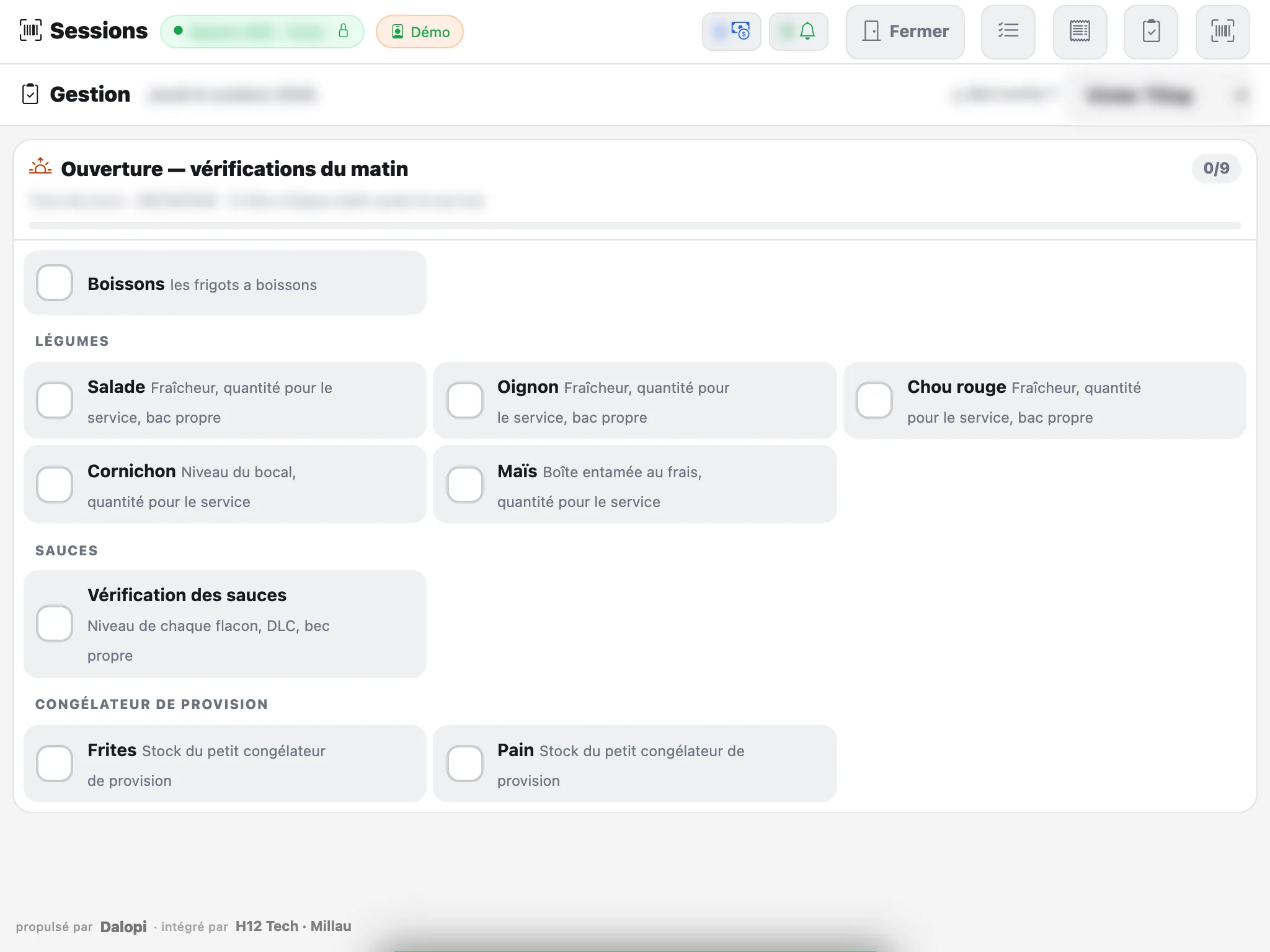This screenshot has width=1270, height=952.
Task: Check the Boissons checkbox
Action: pos(55,283)
